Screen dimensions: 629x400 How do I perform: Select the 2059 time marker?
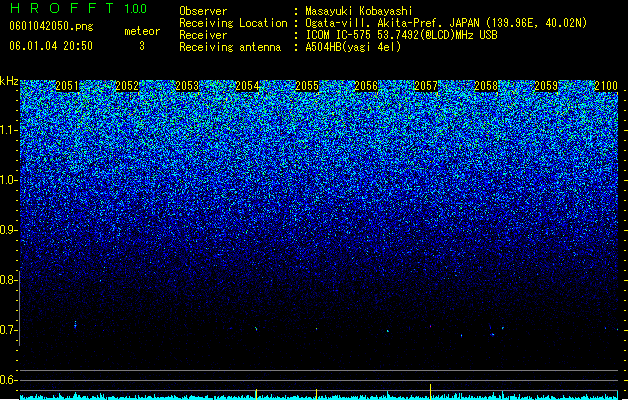point(546,86)
